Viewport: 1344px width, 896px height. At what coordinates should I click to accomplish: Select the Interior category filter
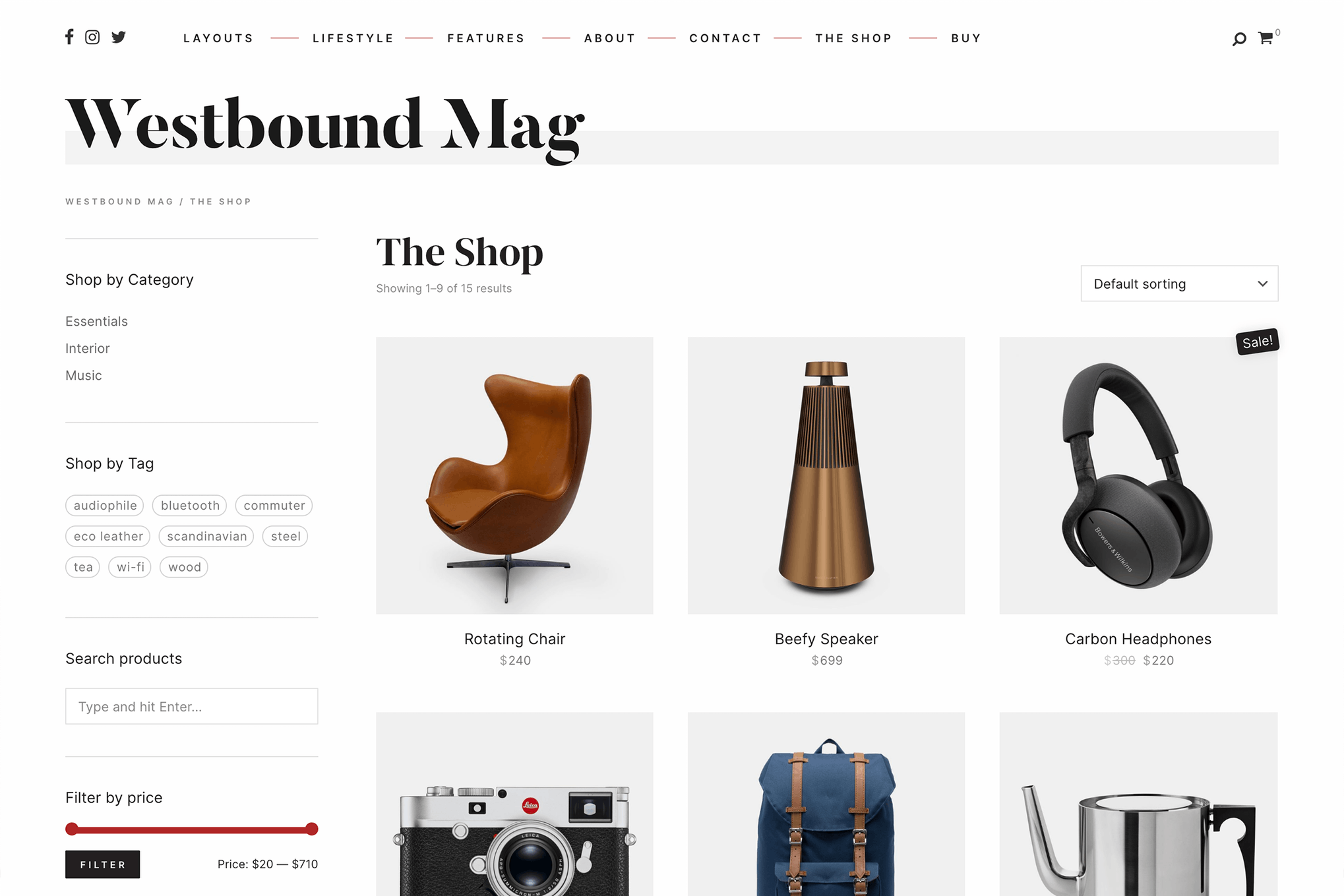tap(87, 348)
